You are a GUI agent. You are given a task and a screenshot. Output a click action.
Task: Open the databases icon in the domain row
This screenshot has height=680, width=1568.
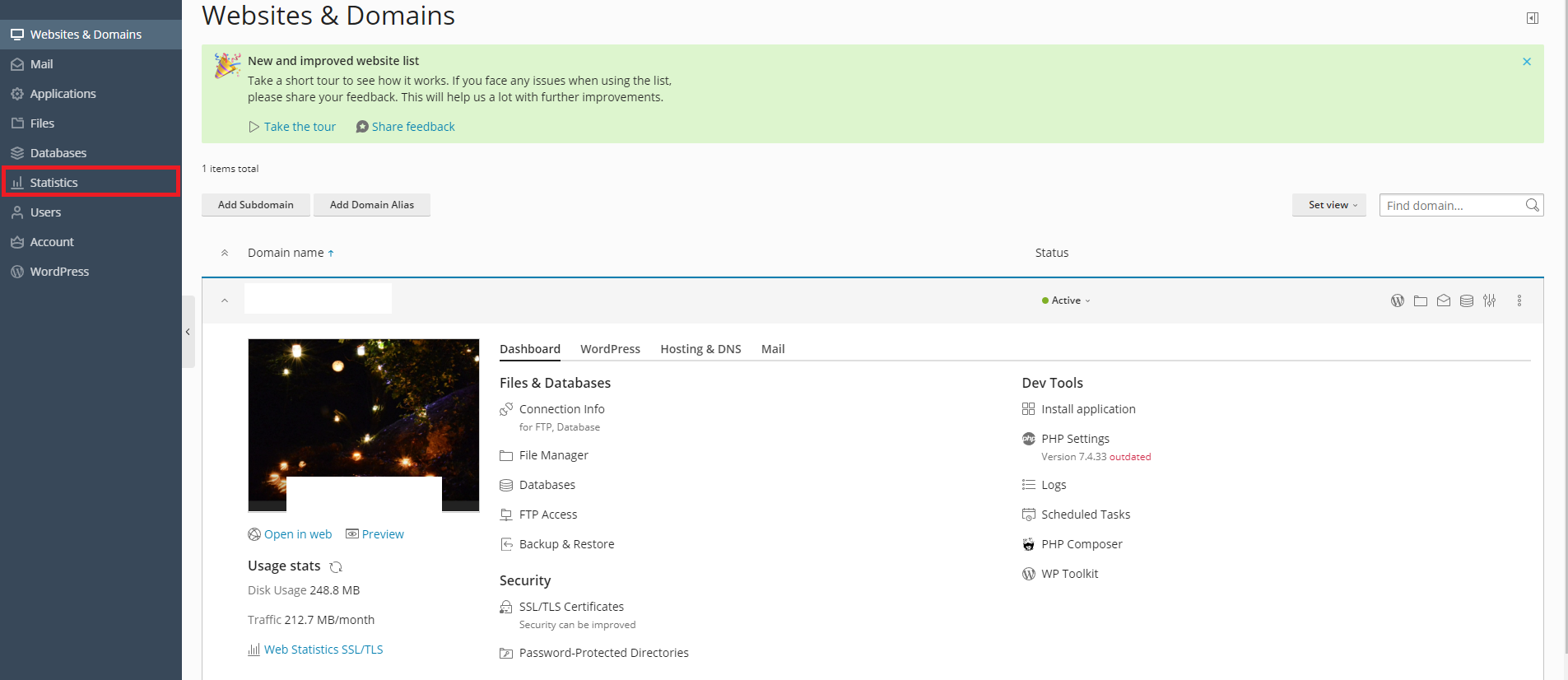coord(1467,300)
